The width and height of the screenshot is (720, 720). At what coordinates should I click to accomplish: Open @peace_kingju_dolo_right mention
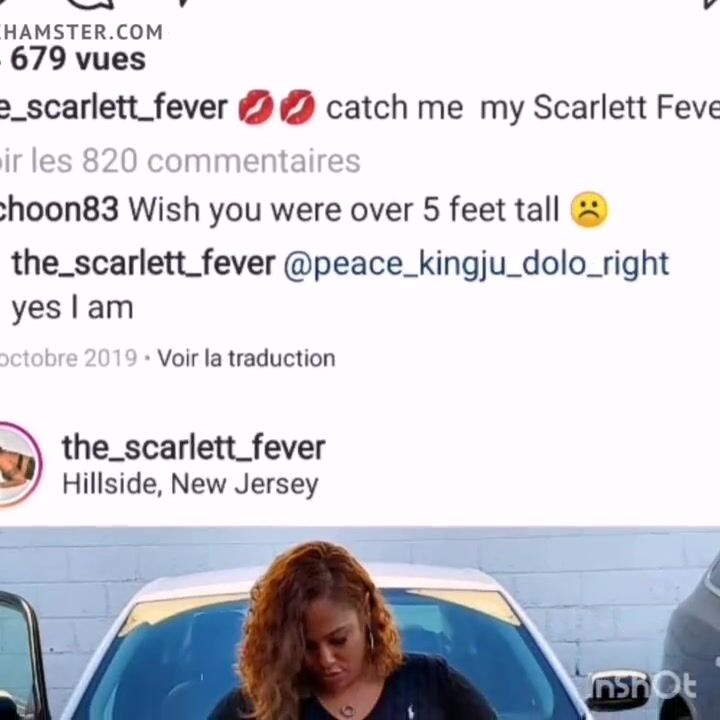coord(476,264)
